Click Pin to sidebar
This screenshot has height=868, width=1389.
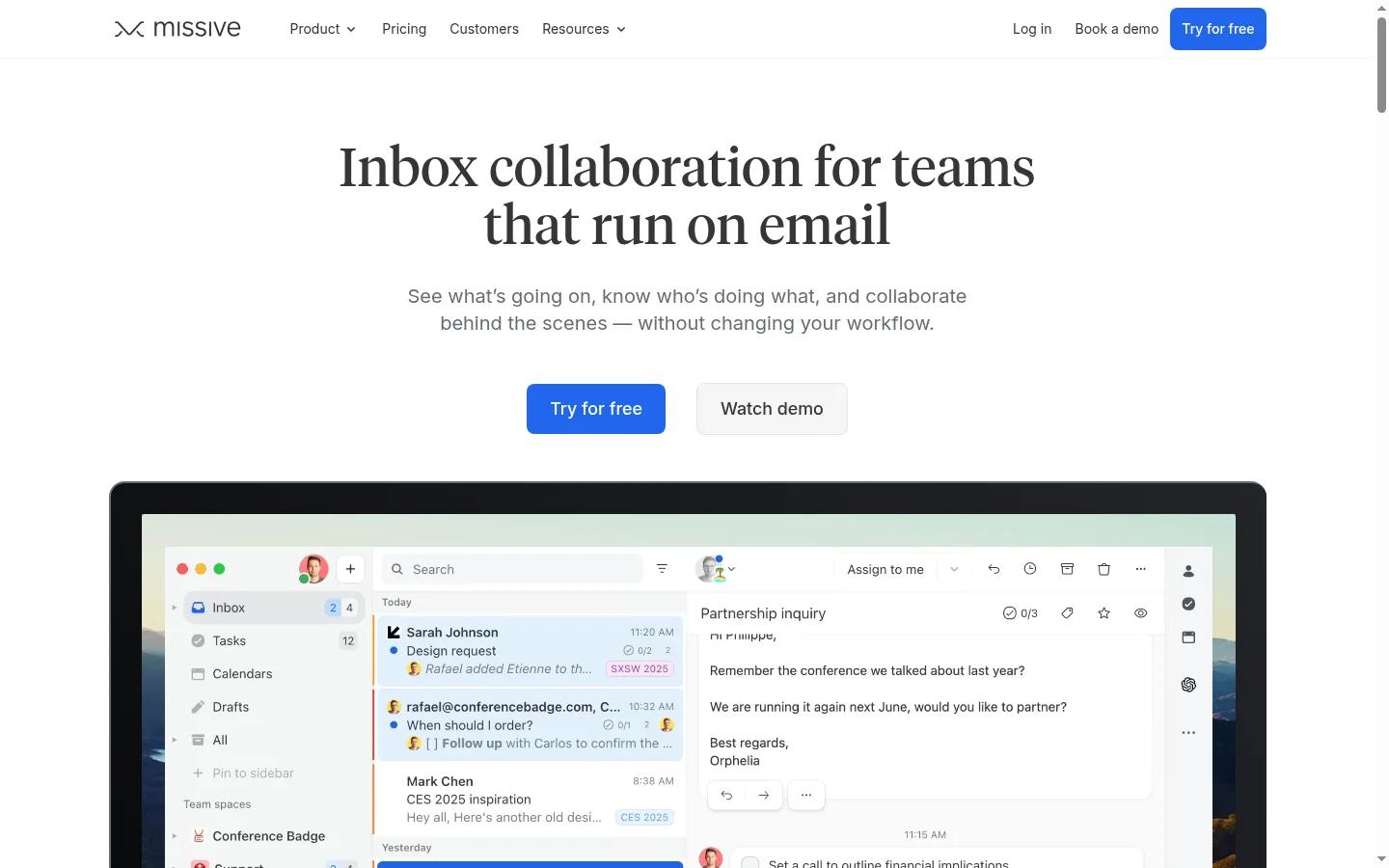tap(243, 773)
